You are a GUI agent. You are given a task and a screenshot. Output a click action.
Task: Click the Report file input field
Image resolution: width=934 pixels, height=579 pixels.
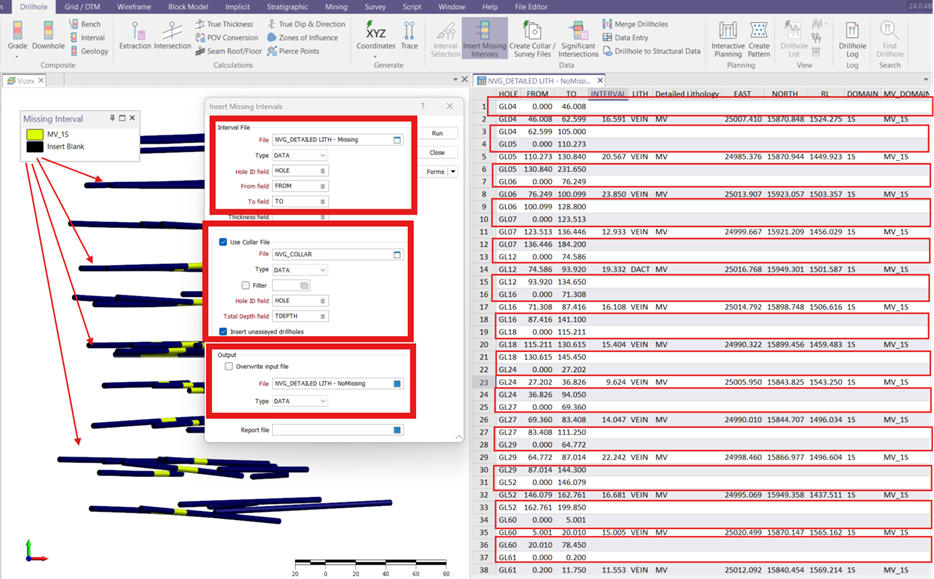(x=332, y=431)
